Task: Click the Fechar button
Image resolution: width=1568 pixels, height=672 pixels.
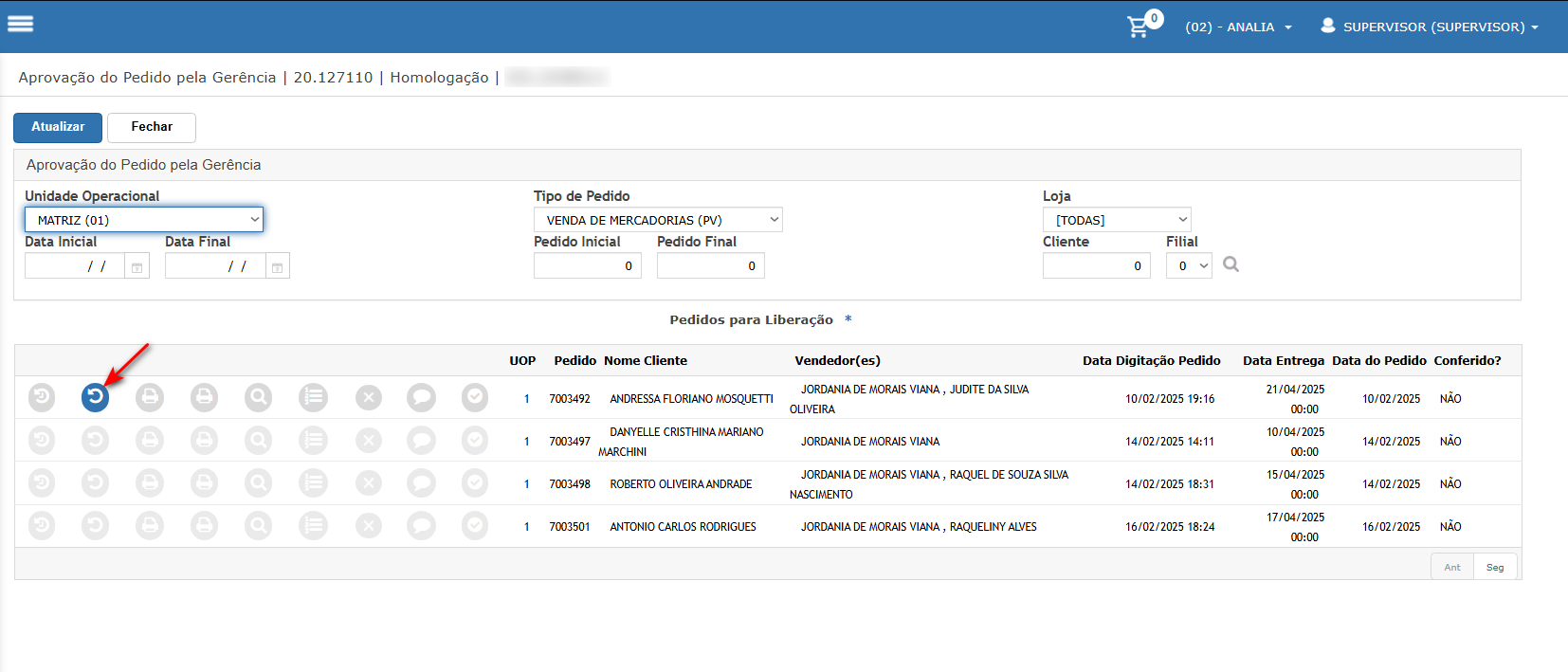Action: pyautogui.click(x=152, y=127)
